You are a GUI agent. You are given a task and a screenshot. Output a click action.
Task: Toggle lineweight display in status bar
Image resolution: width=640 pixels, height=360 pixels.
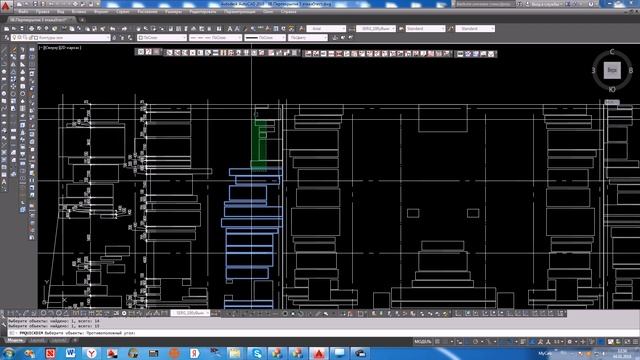click(523, 341)
